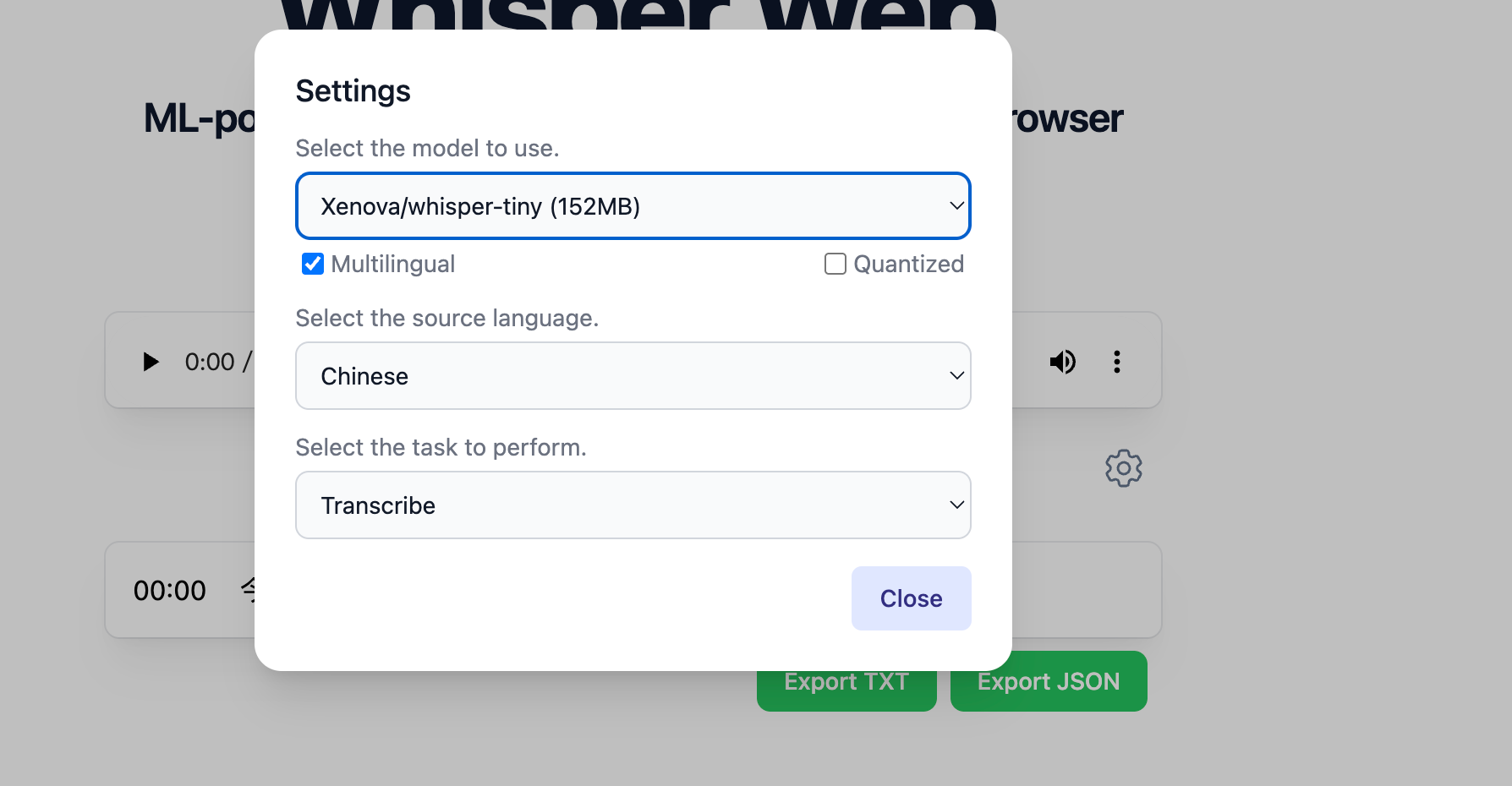This screenshot has height=786, width=1512.
Task: Click the Settings heading in the dialog
Action: (x=353, y=91)
